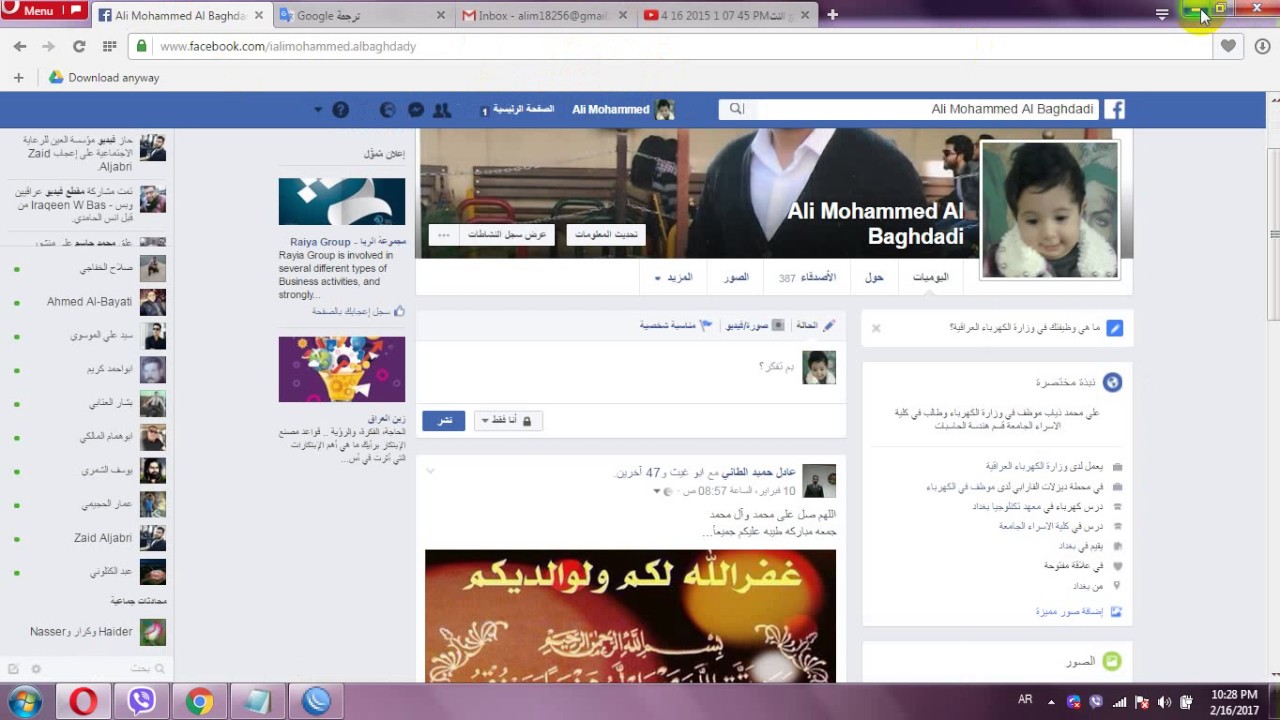Open the Speed Dial grid icon
Image resolution: width=1280 pixels, height=720 pixels.
pos(109,46)
